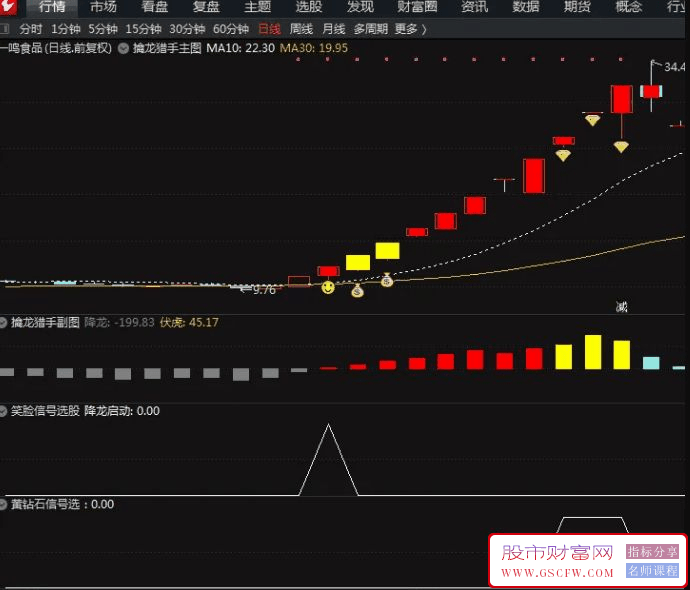Select the 周线 weekly period
690x590 pixels.
click(301, 29)
